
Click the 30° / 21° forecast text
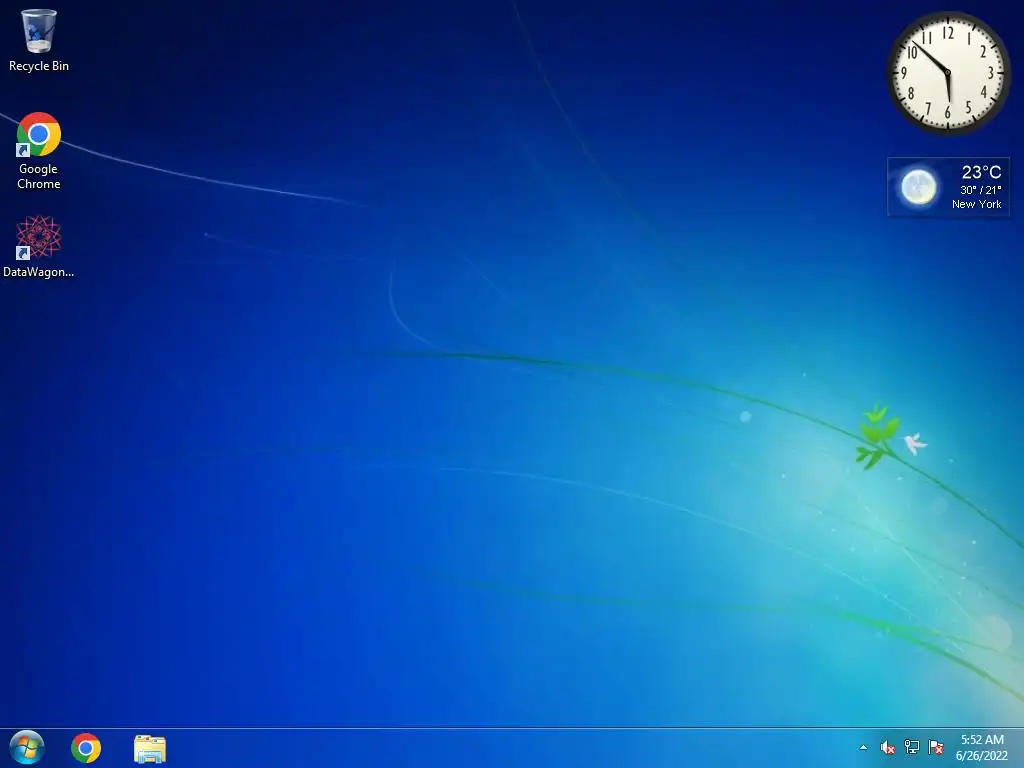980,190
